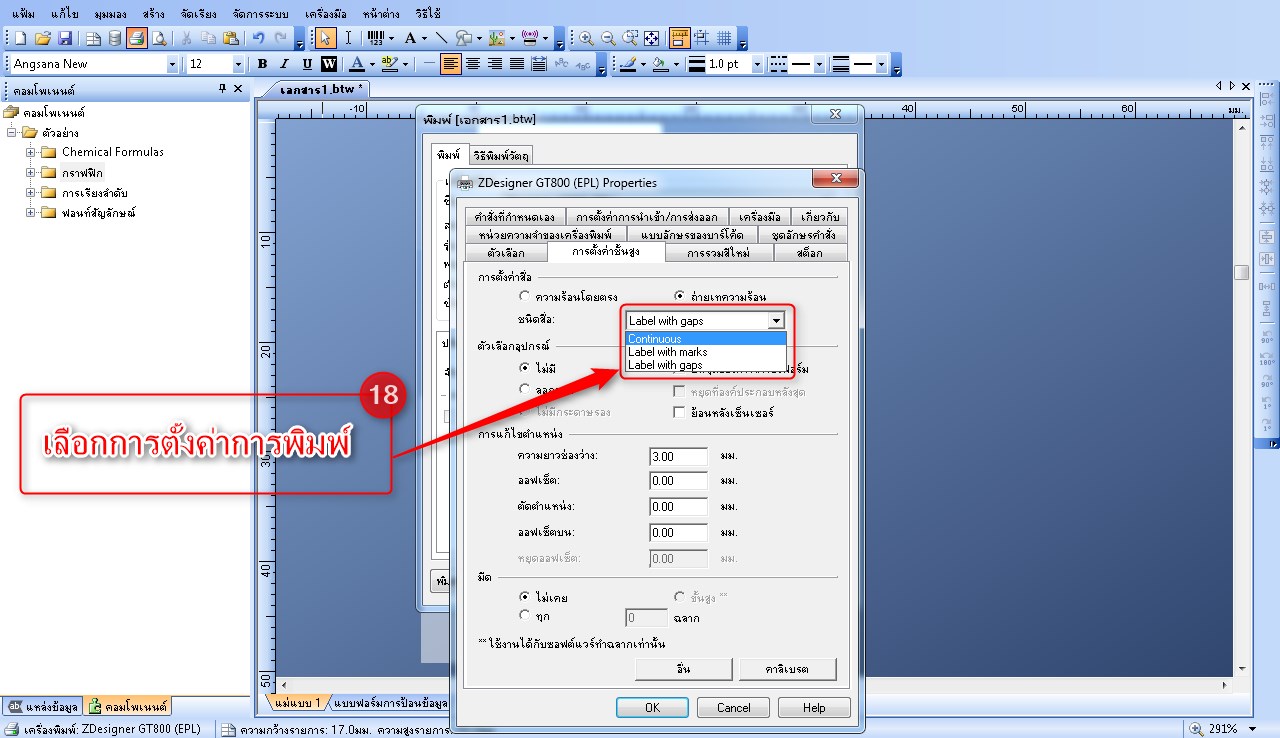Open the font color 'A' swatch
The height and width of the screenshot is (738, 1280).
[x=356, y=64]
